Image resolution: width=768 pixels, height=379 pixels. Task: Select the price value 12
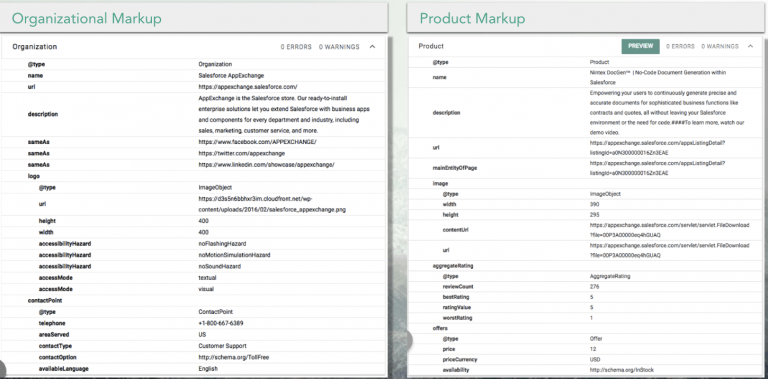coord(592,349)
